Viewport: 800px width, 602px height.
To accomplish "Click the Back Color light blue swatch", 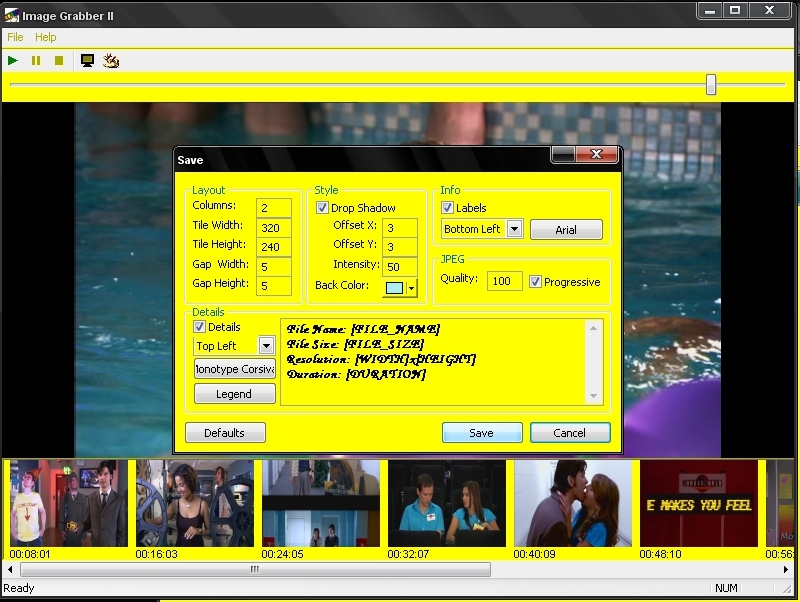I will 394,288.
